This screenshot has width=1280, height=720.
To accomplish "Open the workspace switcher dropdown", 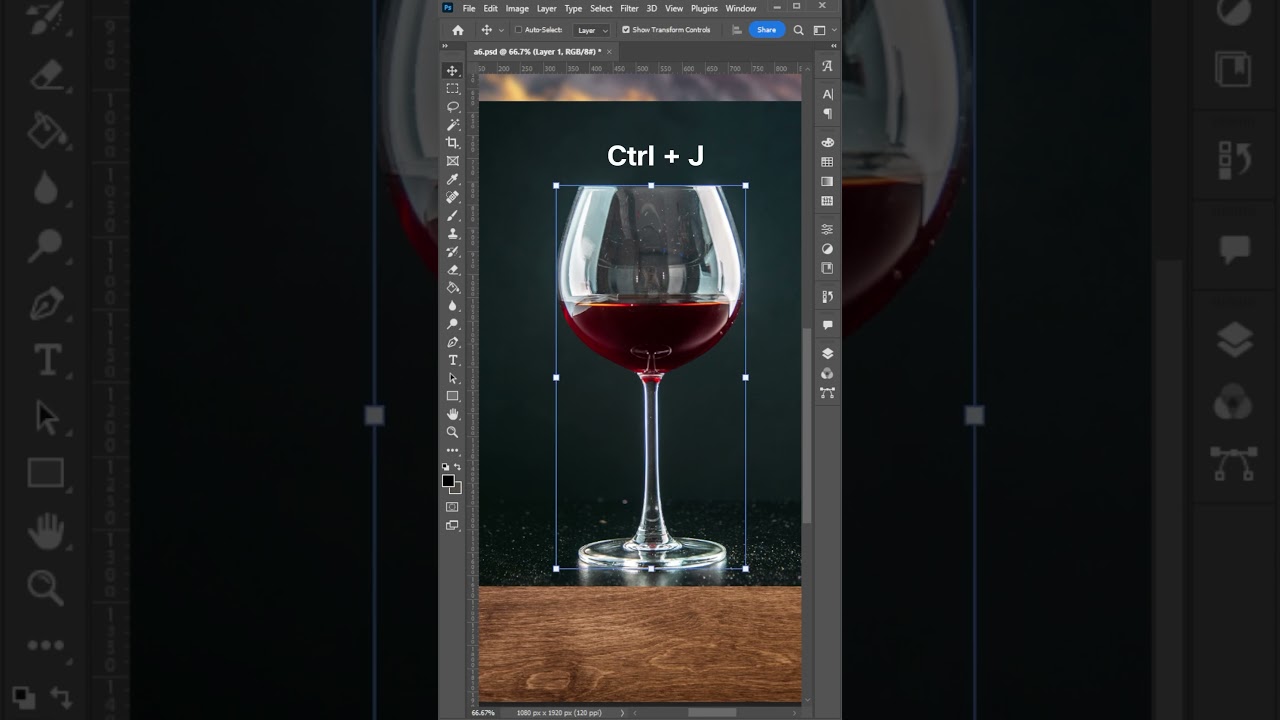I will [x=824, y=30].
